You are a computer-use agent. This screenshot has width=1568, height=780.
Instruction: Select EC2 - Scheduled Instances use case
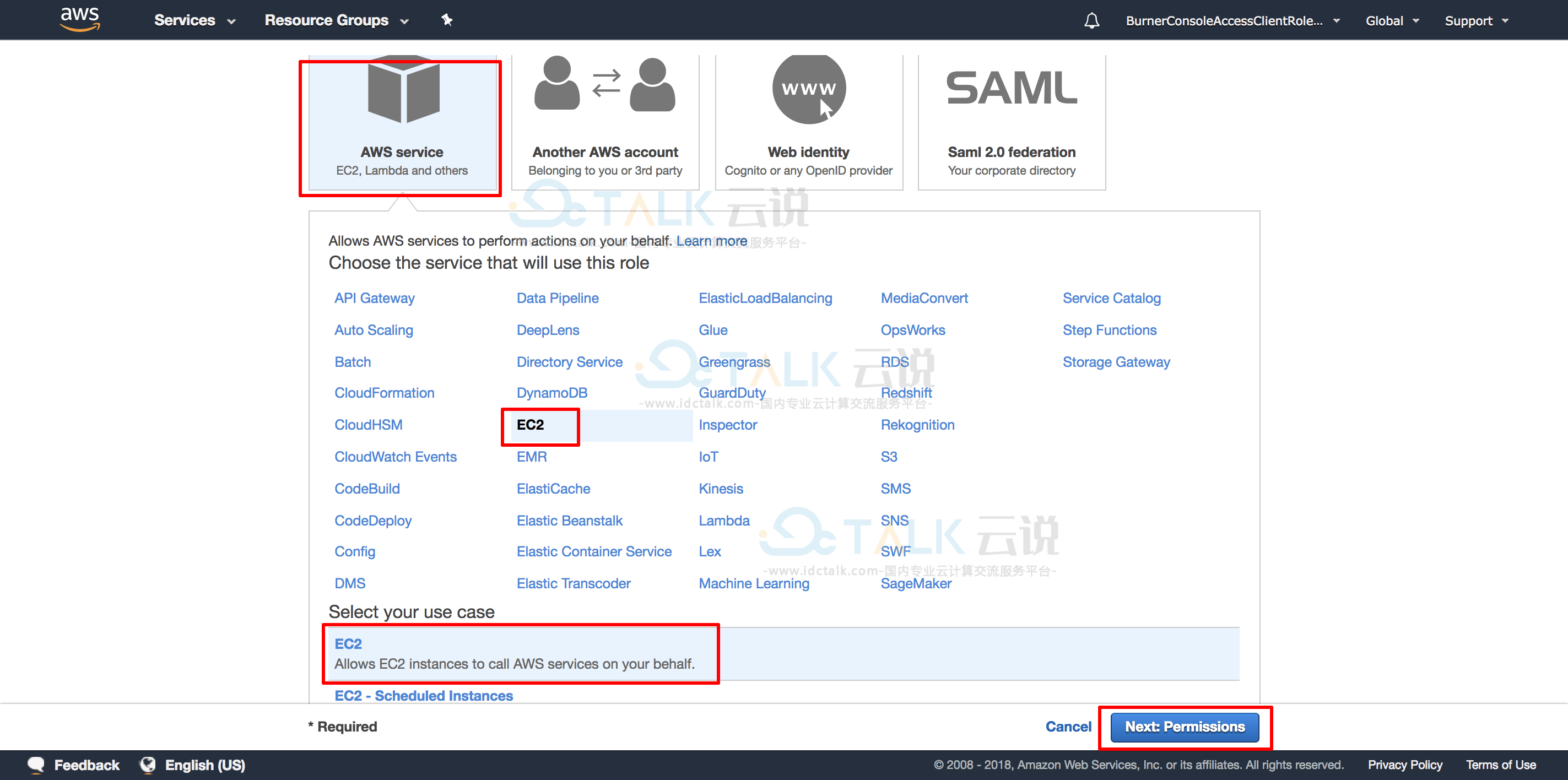coord(424,695)
